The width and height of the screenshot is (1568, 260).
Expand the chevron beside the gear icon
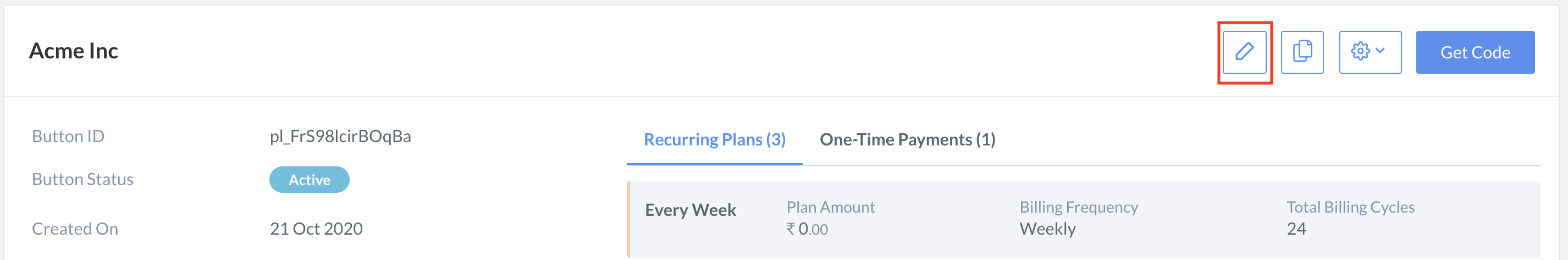point(1380,51)
